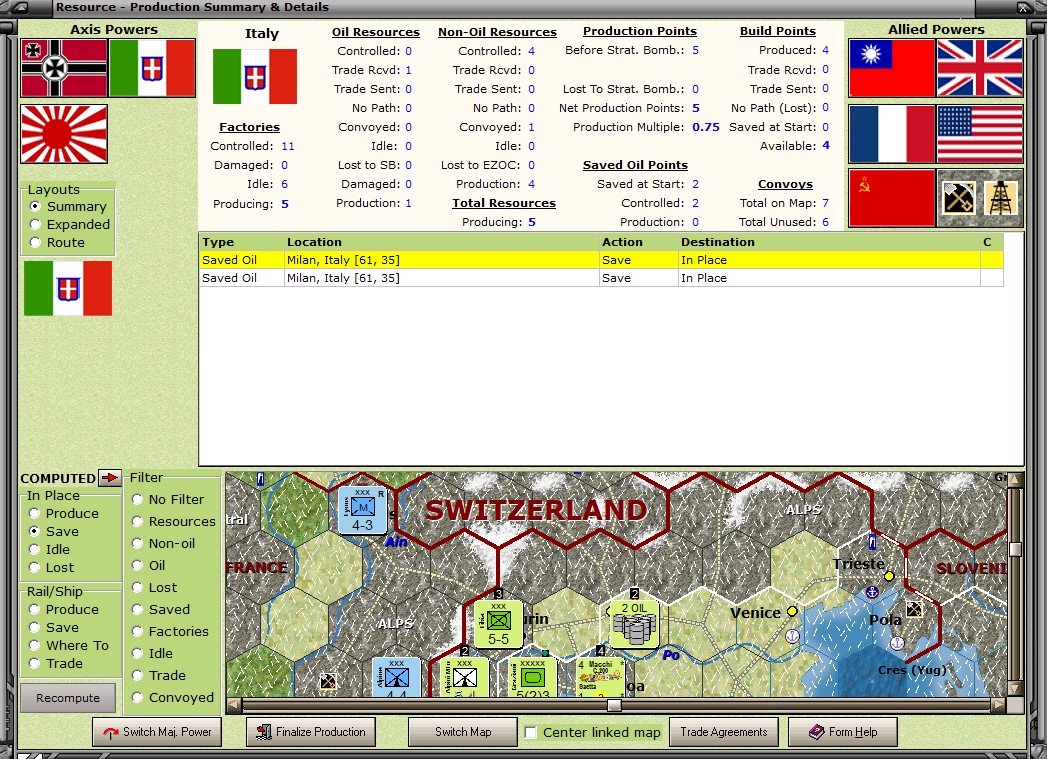Select the 2 OIL barrels counter on map

(x=634, y=625)
